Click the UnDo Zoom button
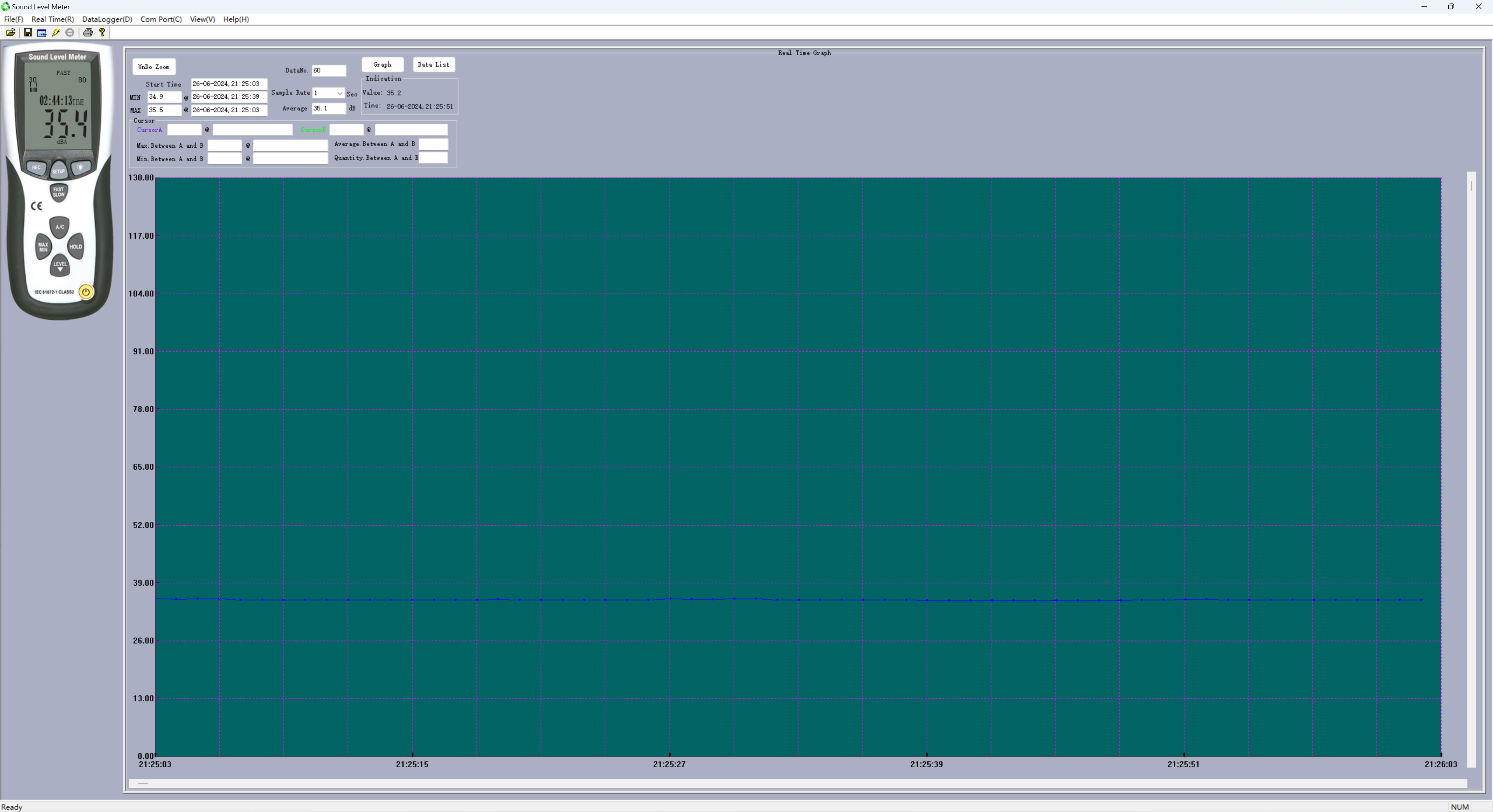The height and width of the screenshot is (812, 1493). tap(154, 66)
